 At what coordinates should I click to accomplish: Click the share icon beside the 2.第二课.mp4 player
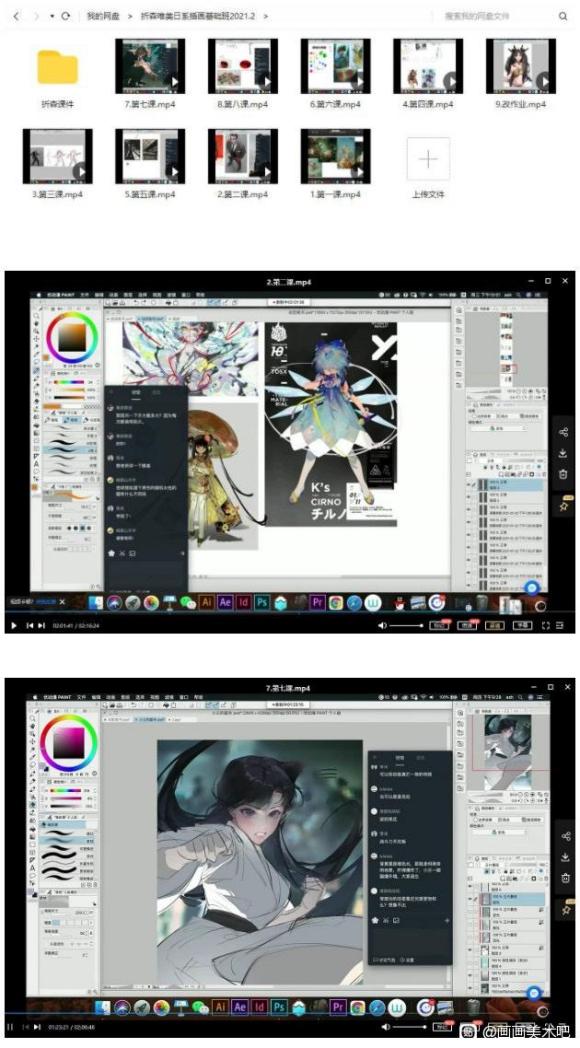(x=563, y=432)
